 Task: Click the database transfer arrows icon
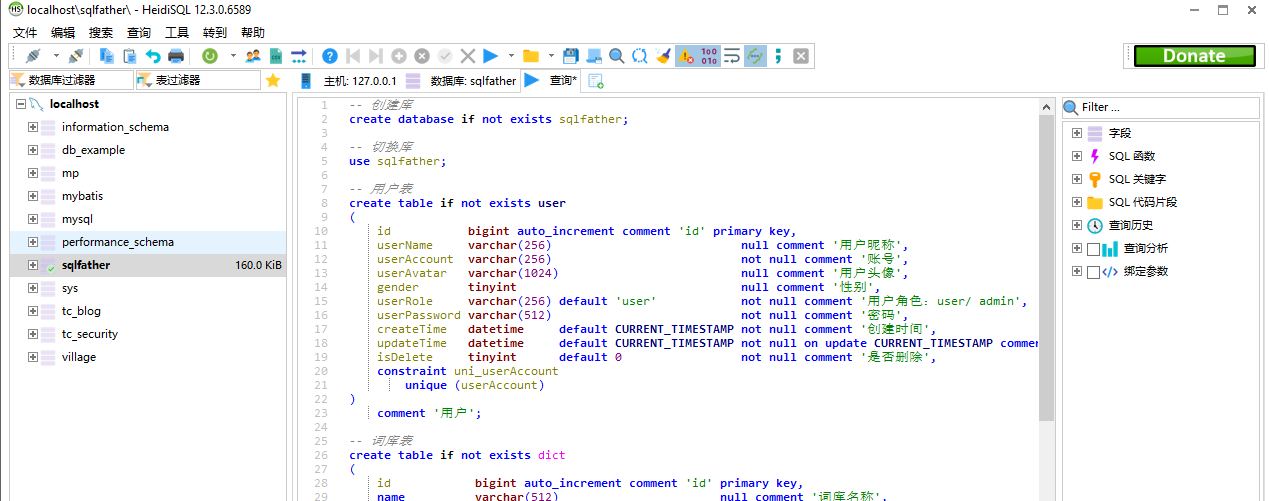click(299, 56)
